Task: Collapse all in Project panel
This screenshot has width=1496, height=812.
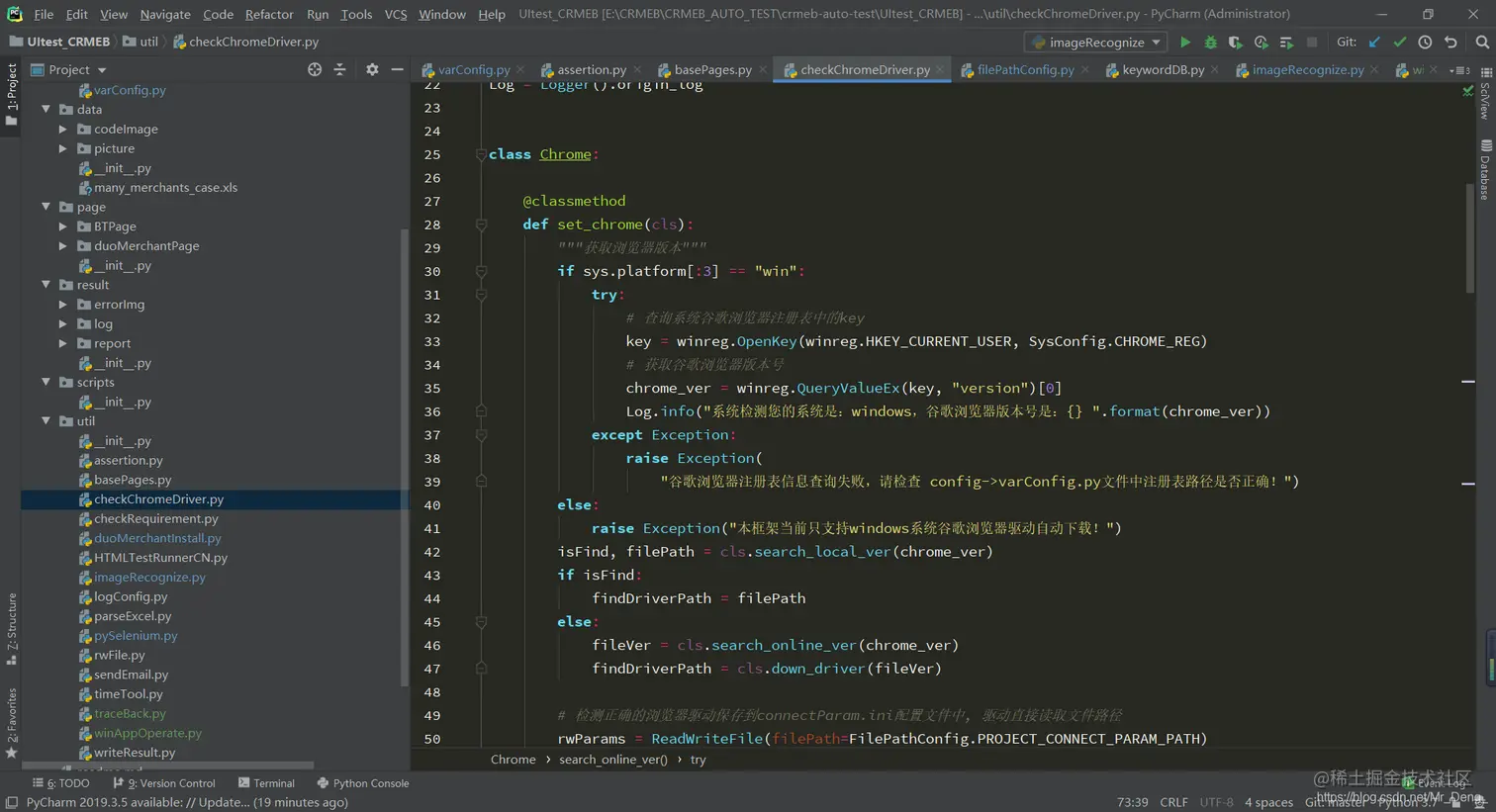Action: [x=339, y=70]
